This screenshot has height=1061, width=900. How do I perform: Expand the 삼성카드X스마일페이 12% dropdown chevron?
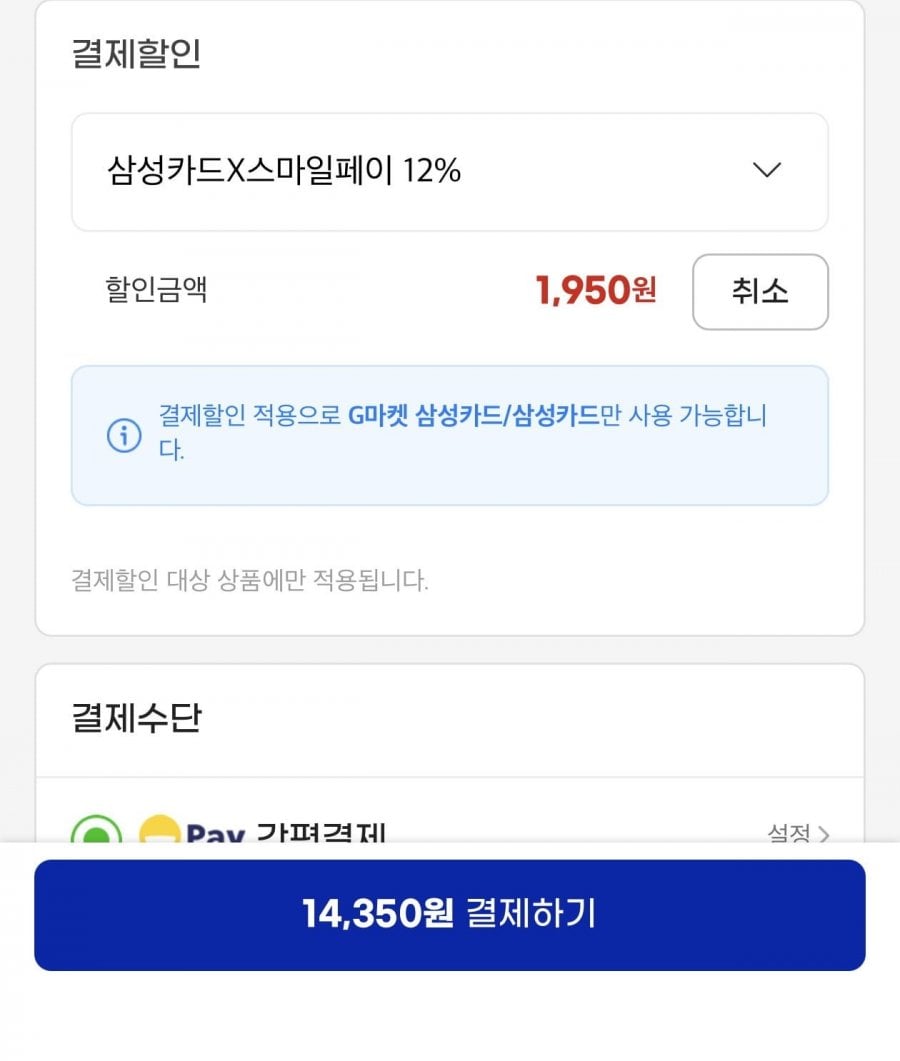click(767, 169)
